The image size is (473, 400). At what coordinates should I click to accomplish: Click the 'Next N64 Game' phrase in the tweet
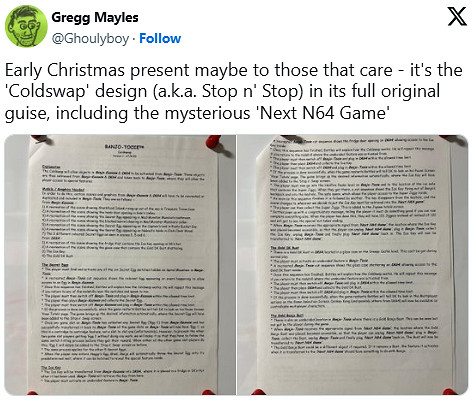324,113
